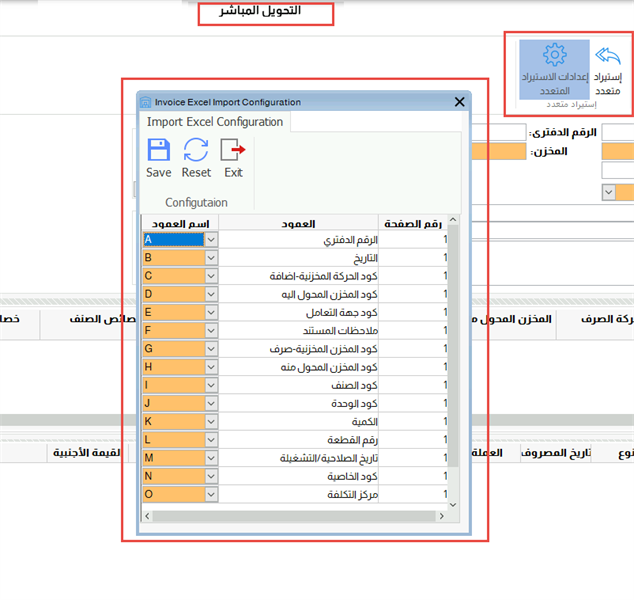Select the Import Excel Configuration tab
Screen dimensions: 634x600
pyautogui.click(x=215, y=122)
